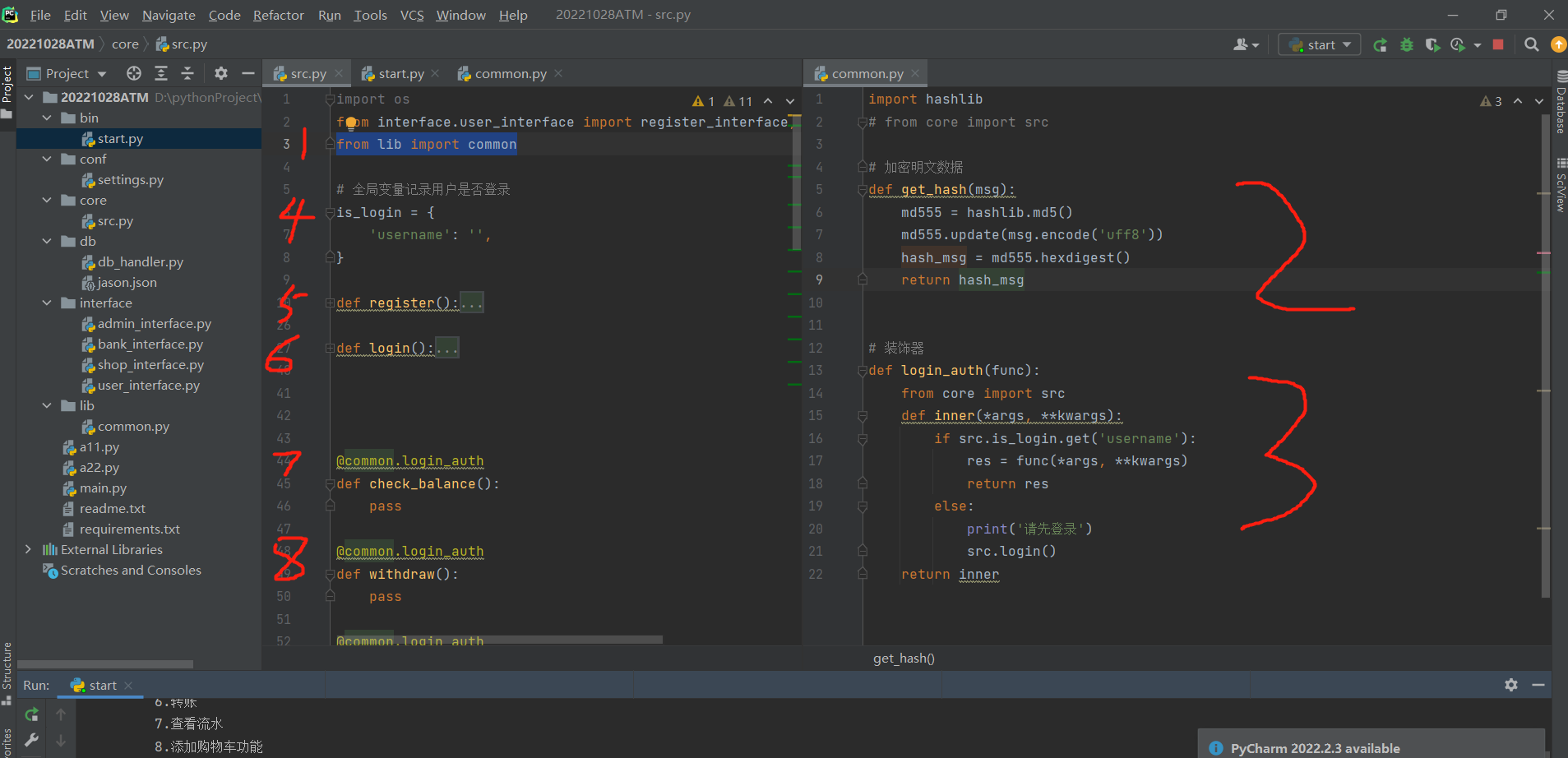Open Search Everywhere magnifier icon
The image size is (1568, 758).
click(1531, 45)
